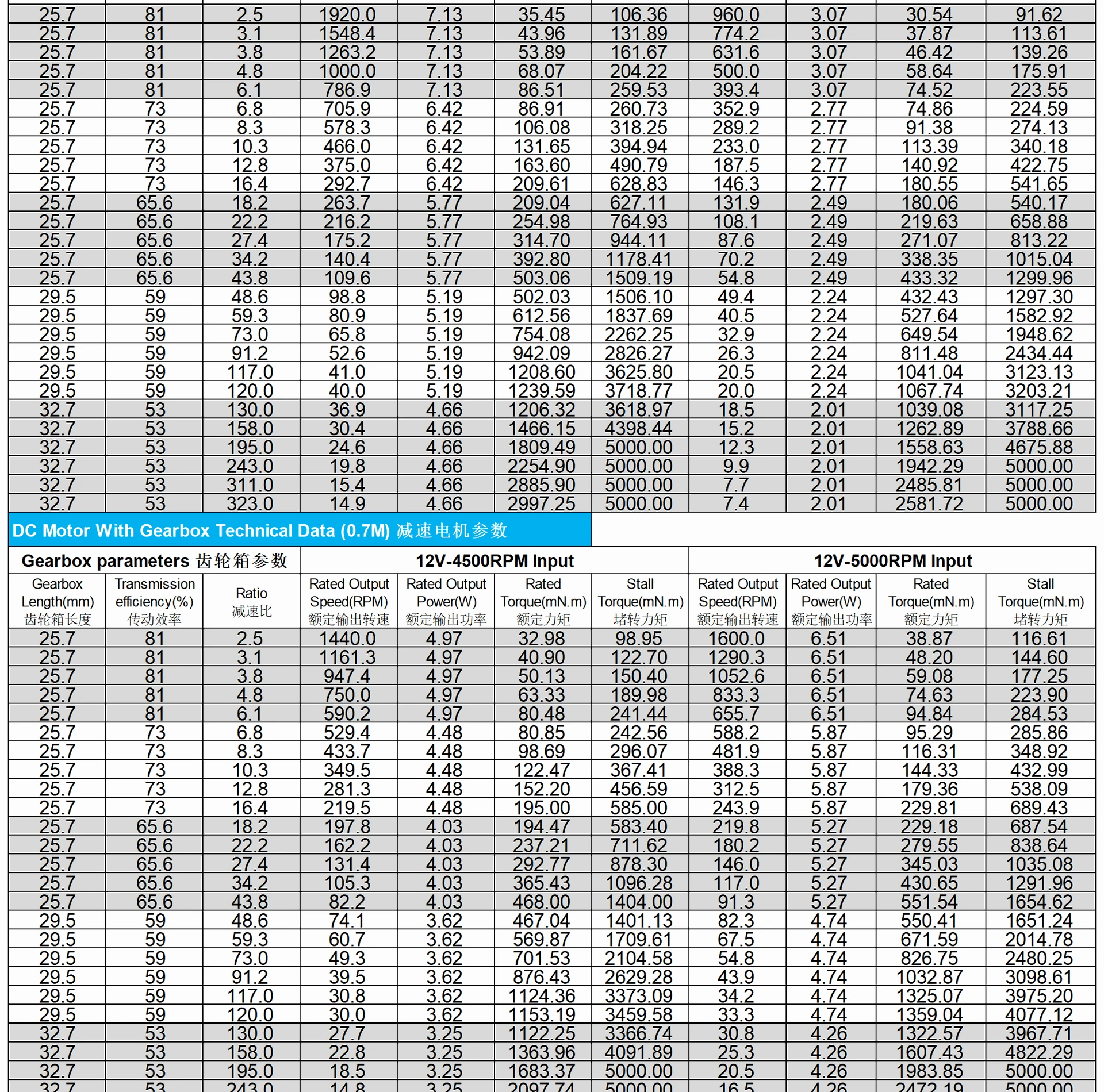The image size is (1104, 1092).
Task: Pick the rated torque 2997.25
Action: pyautogui.click(x=542, y=503)
